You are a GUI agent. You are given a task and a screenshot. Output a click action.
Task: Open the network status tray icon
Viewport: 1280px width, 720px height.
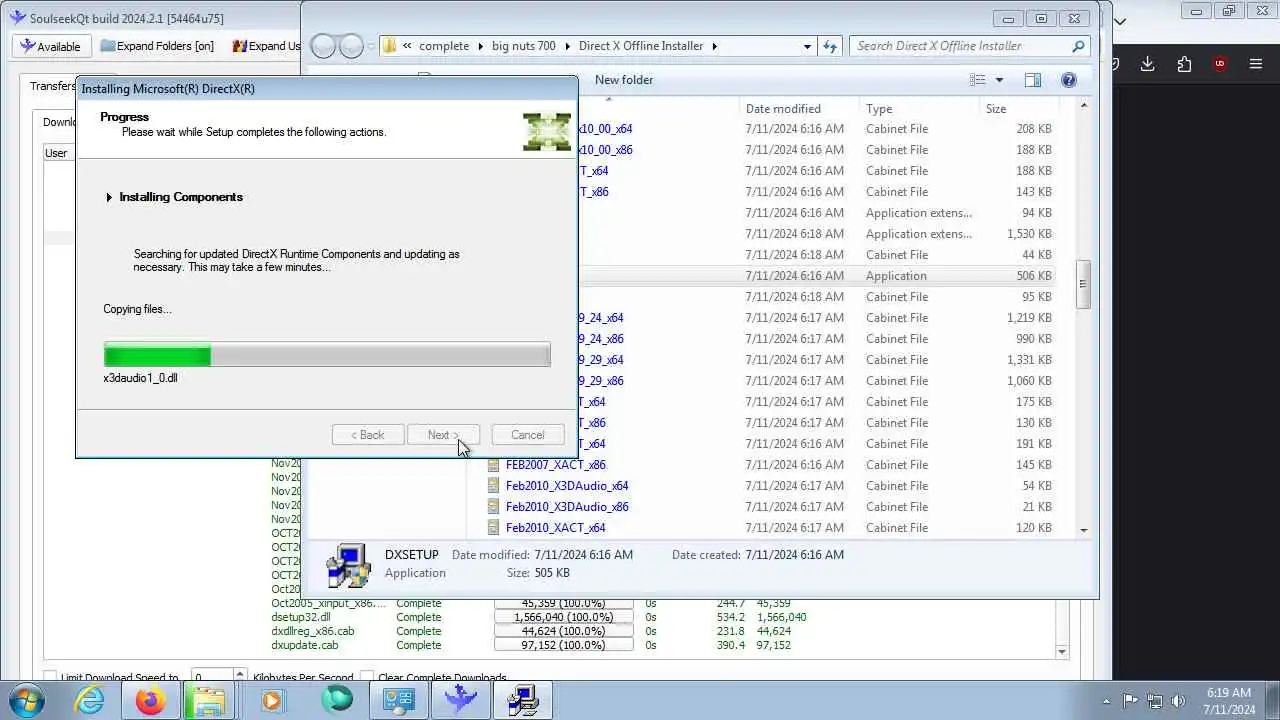click(1155, 701)
